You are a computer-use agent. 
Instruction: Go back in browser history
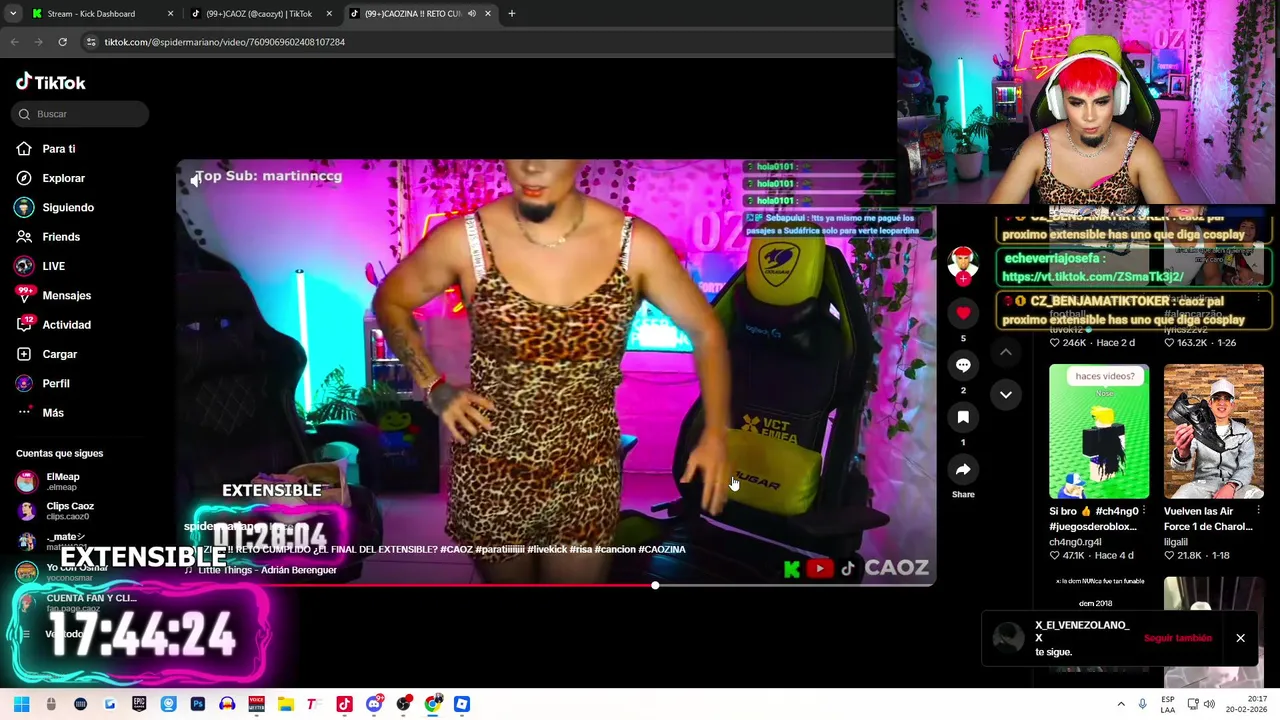click(x=14, y=42)
